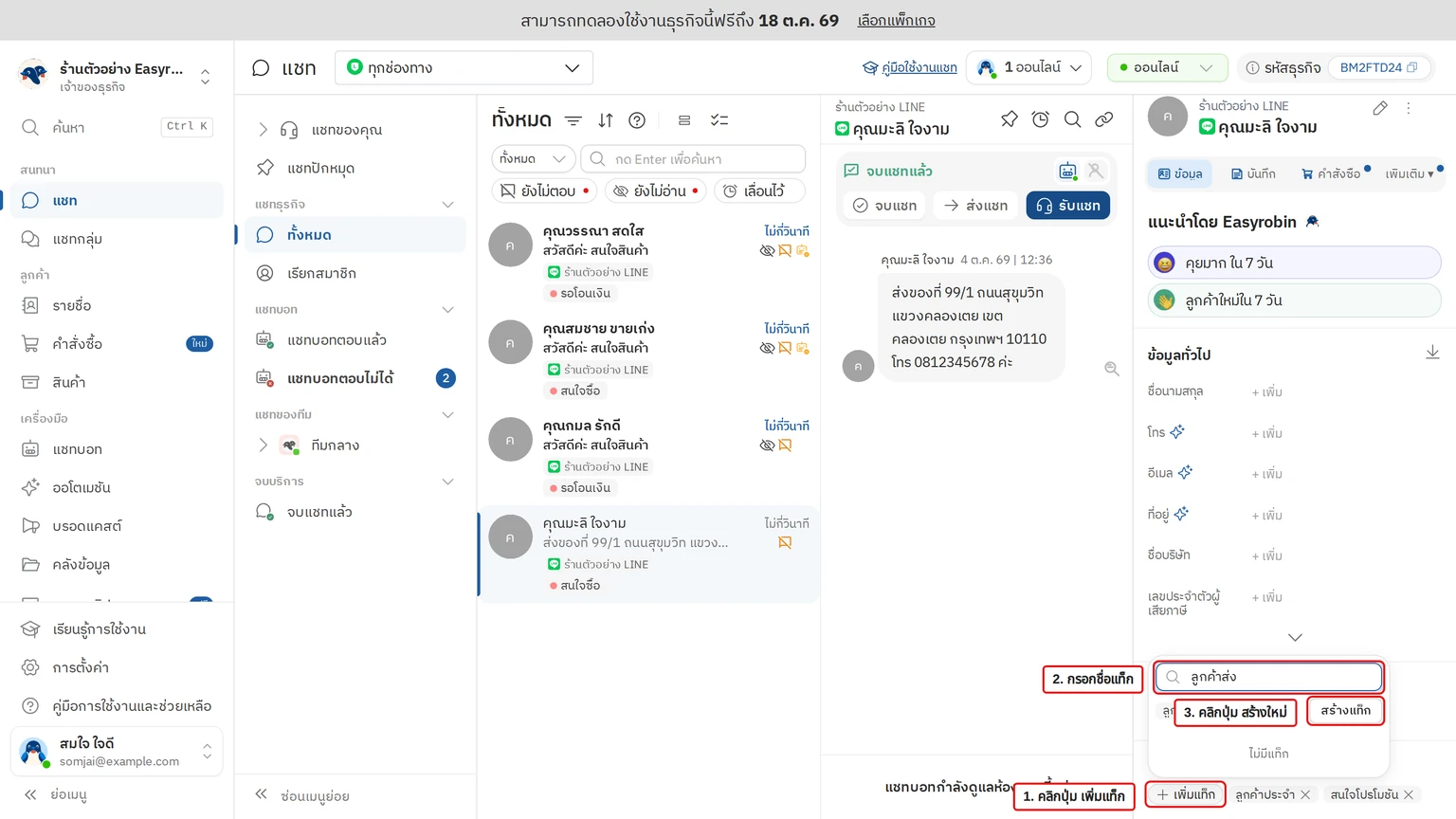Toggle the เลื่อนไว้ filter chip
This screenshot has height=819, width=1456.
click(x=759, y=191)
